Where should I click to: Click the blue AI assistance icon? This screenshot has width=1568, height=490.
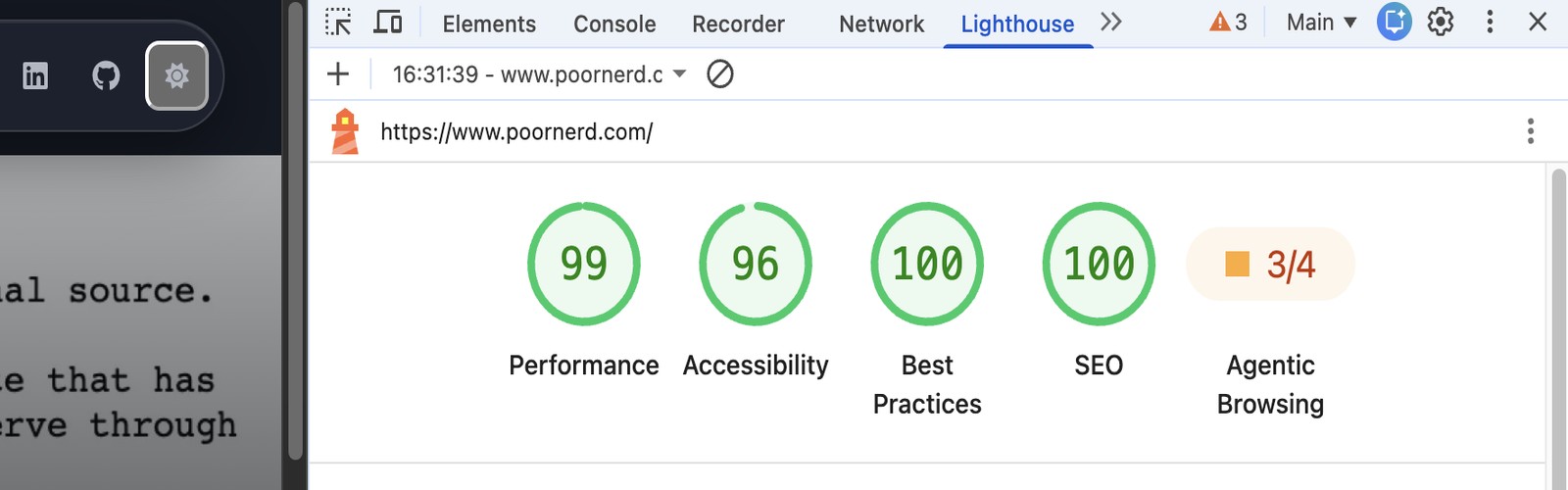tap(1394, 22)
